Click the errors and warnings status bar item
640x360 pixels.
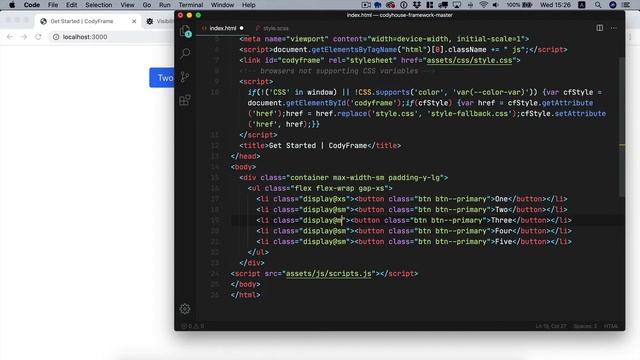(193, 326)
